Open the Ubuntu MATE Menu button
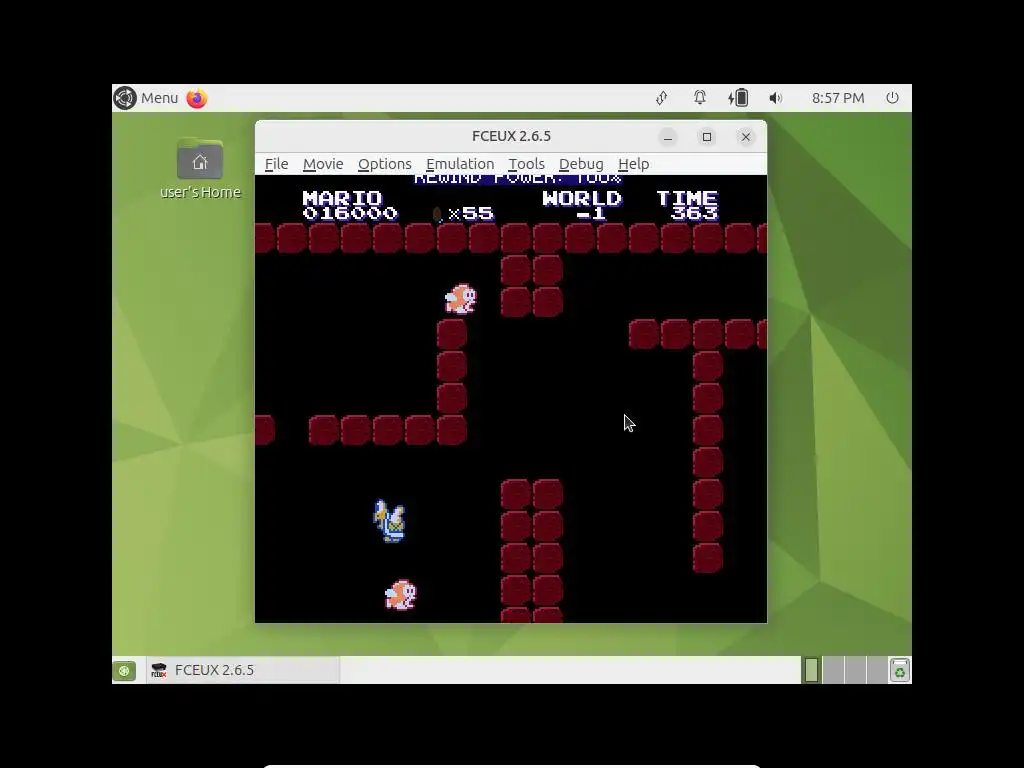The image size is (1024, 768). pos(146,98)
